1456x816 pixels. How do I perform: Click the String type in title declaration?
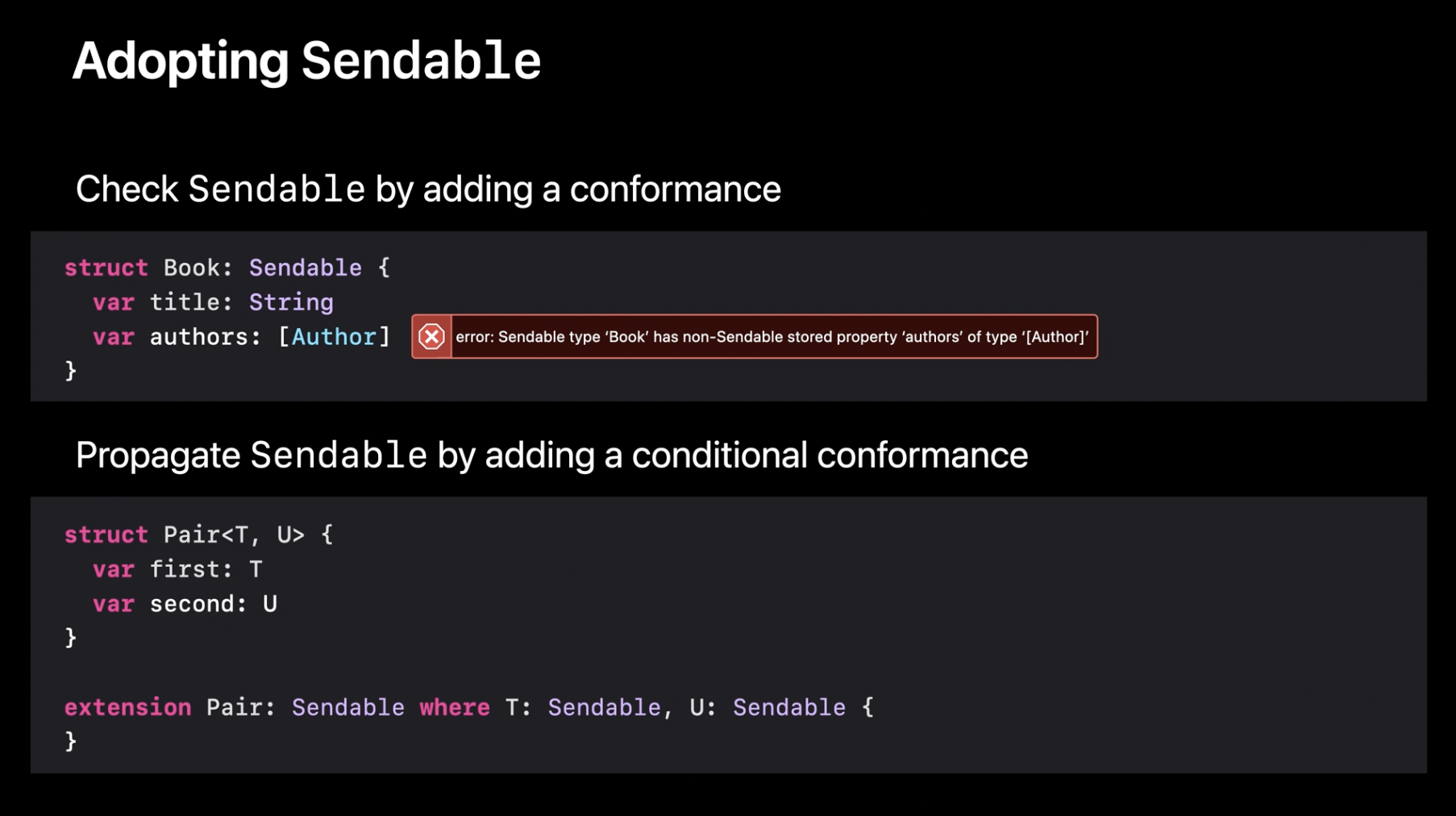[x=290, y=302]
